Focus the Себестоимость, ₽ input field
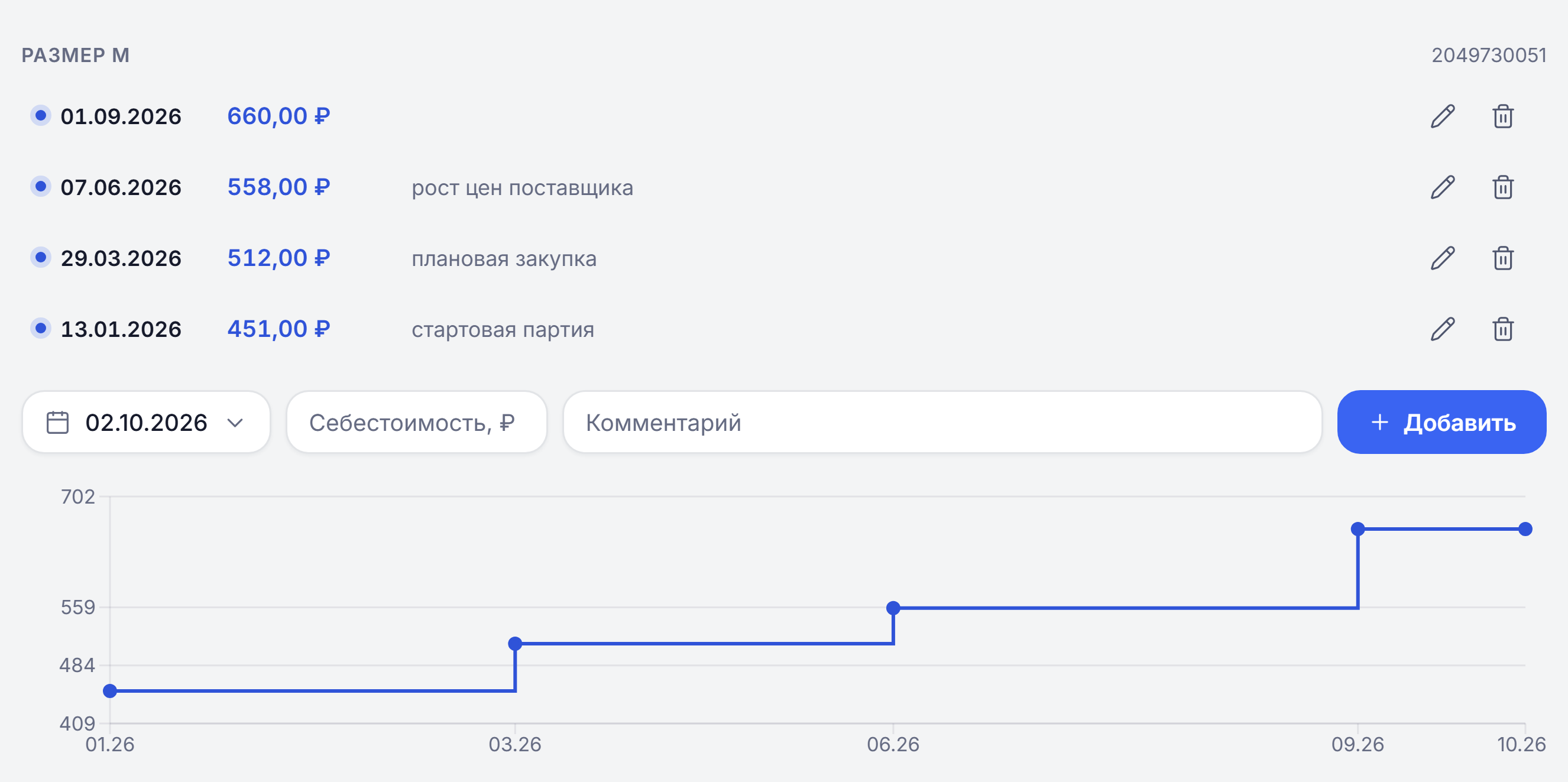1568x782 pixels. (416, 423)
